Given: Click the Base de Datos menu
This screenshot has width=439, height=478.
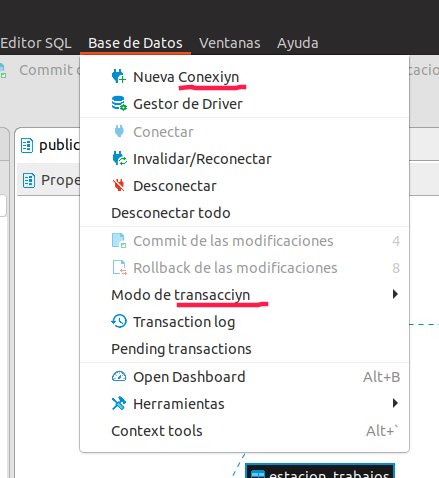Looking at the screenshot, I should (135, 43).
